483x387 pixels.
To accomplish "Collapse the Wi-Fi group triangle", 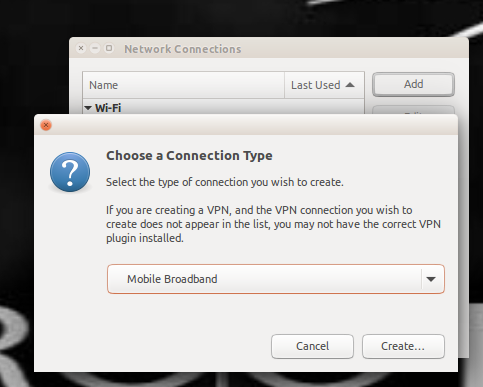I will pos(88,108).
